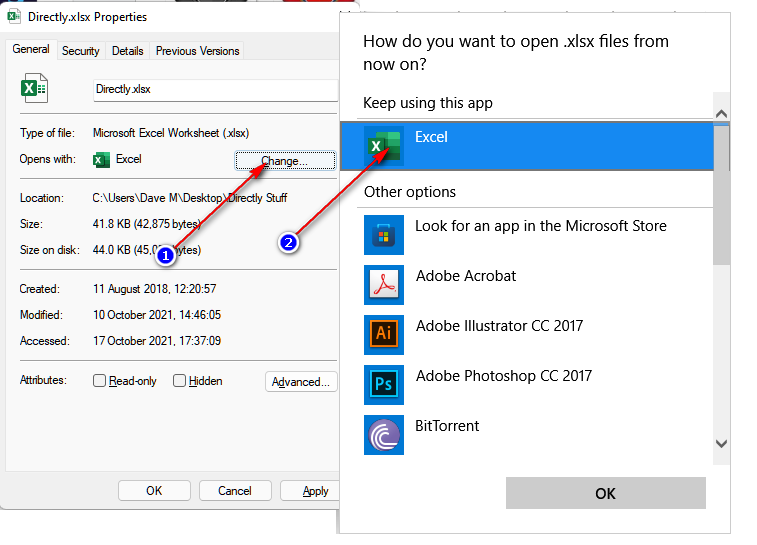This screenshot has height=545, width=757.
Task: Select the highlighted 'Excel' label
Action: click(431, 137)
